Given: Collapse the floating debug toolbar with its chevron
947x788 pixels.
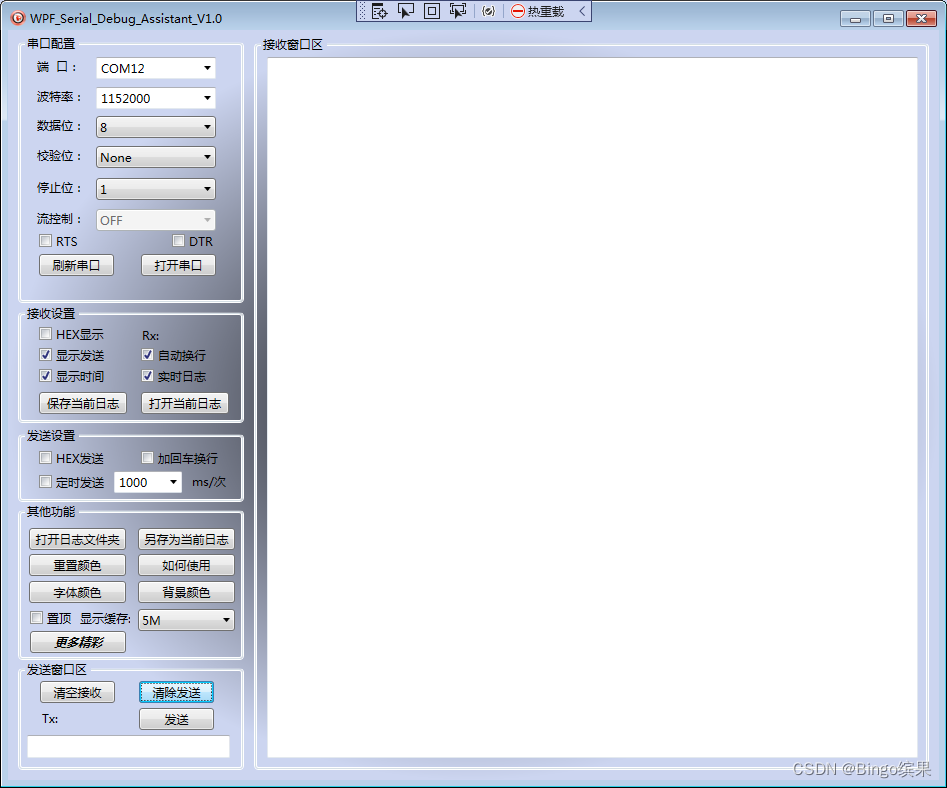Looking at the screenshot, I should click(x=581, y=10).
